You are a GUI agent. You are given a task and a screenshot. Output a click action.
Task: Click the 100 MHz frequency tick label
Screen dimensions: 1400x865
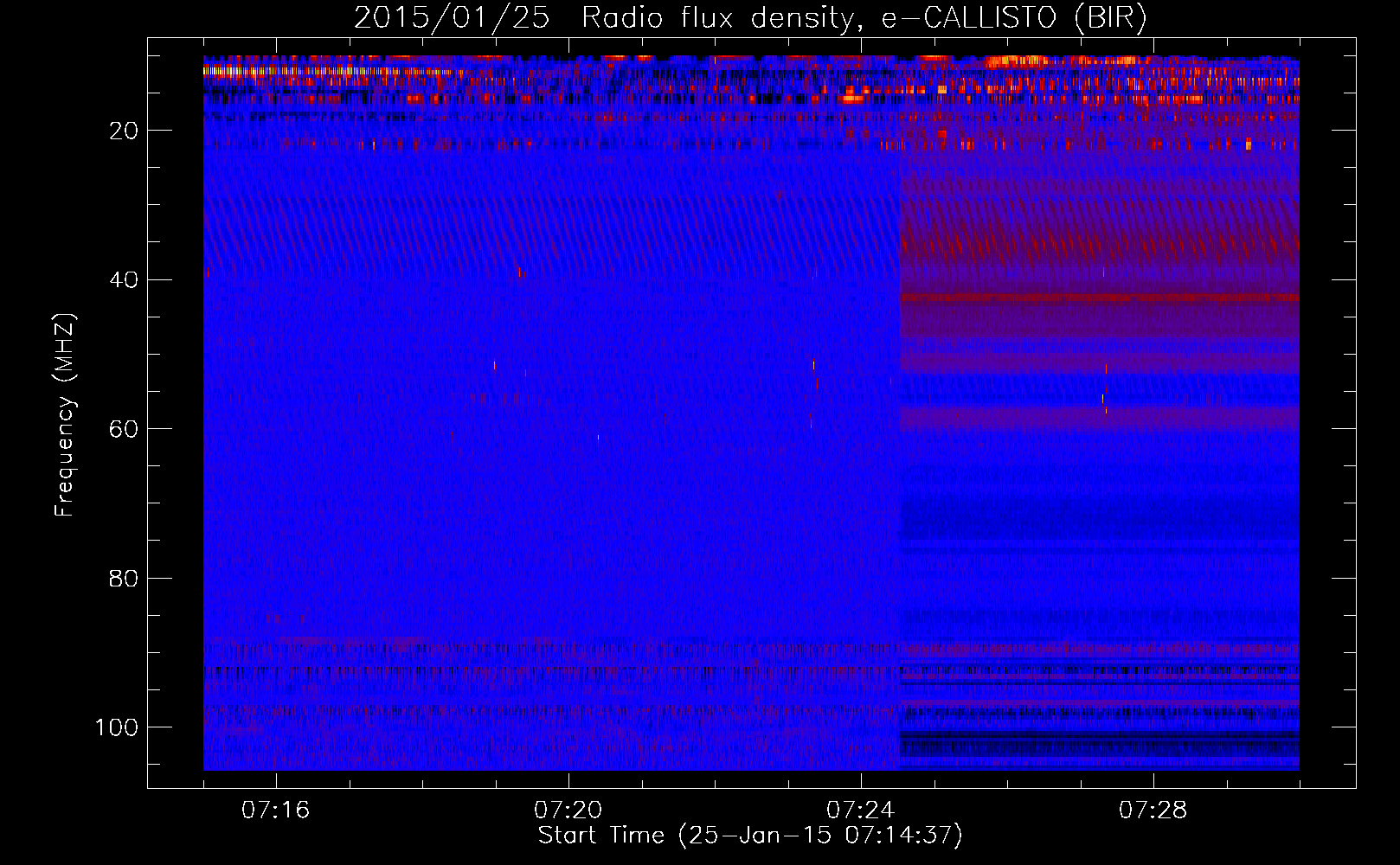[x=117, y=727]
